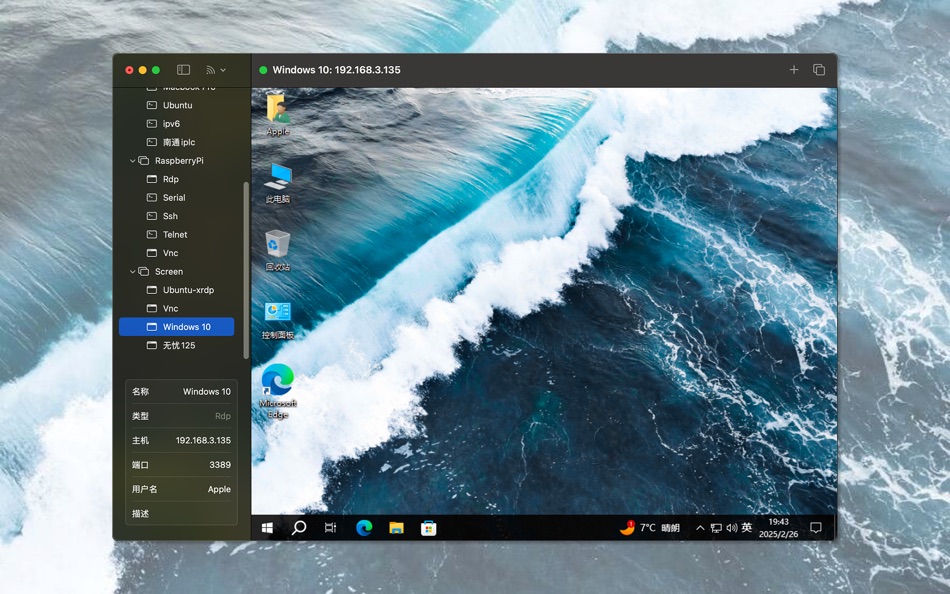Screen dimensions: 950x594
Task: Collapse the RaspberryPi group
Action: point(133,161)
